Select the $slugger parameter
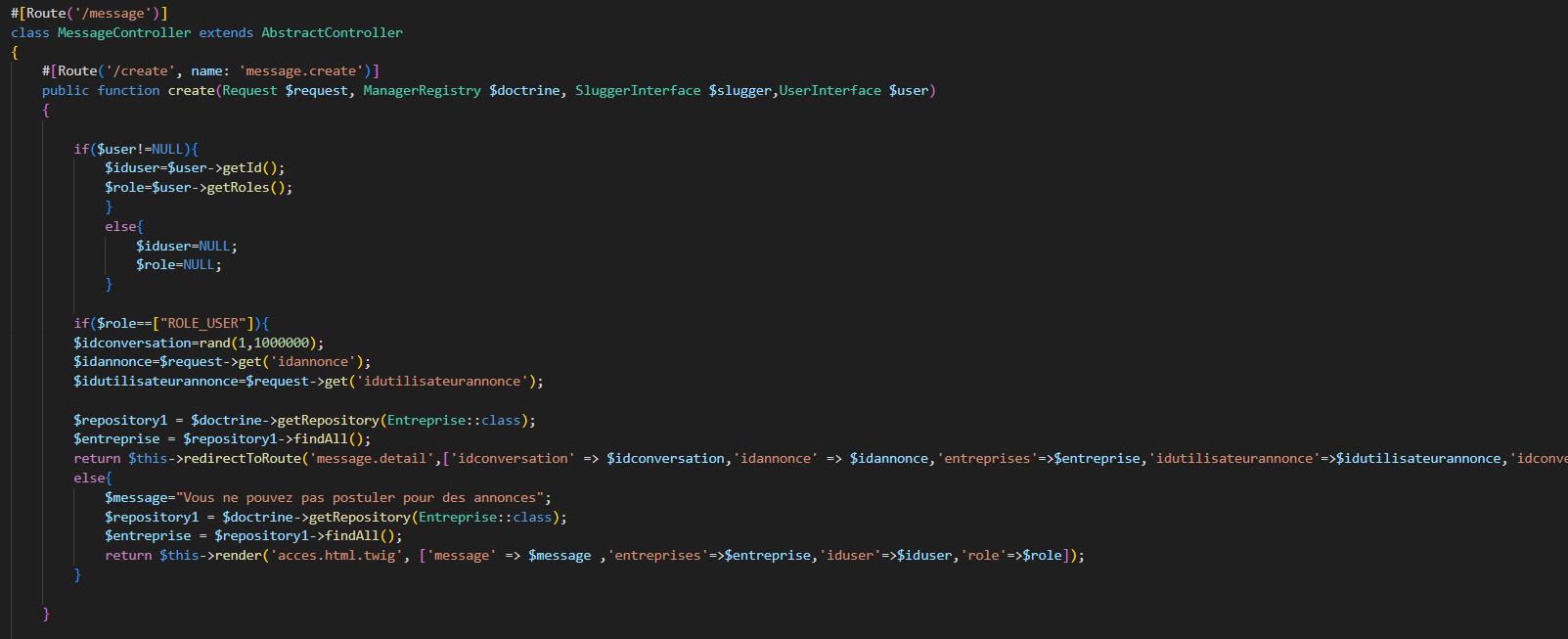This screenshot has width=1568, height=639. [740, 90]
